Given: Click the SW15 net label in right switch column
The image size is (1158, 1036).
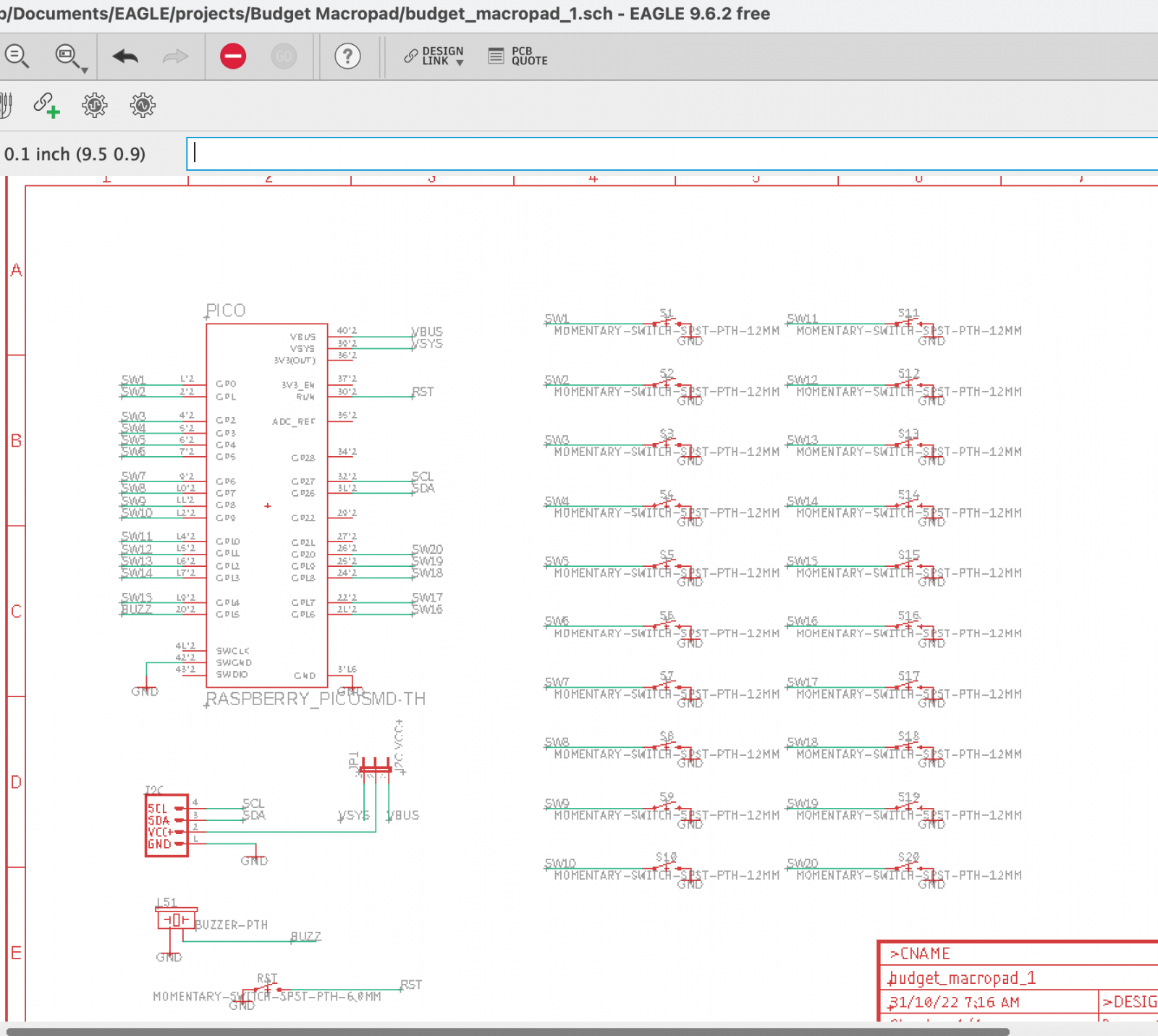Looking at the screenshot, I should [803, 561].
